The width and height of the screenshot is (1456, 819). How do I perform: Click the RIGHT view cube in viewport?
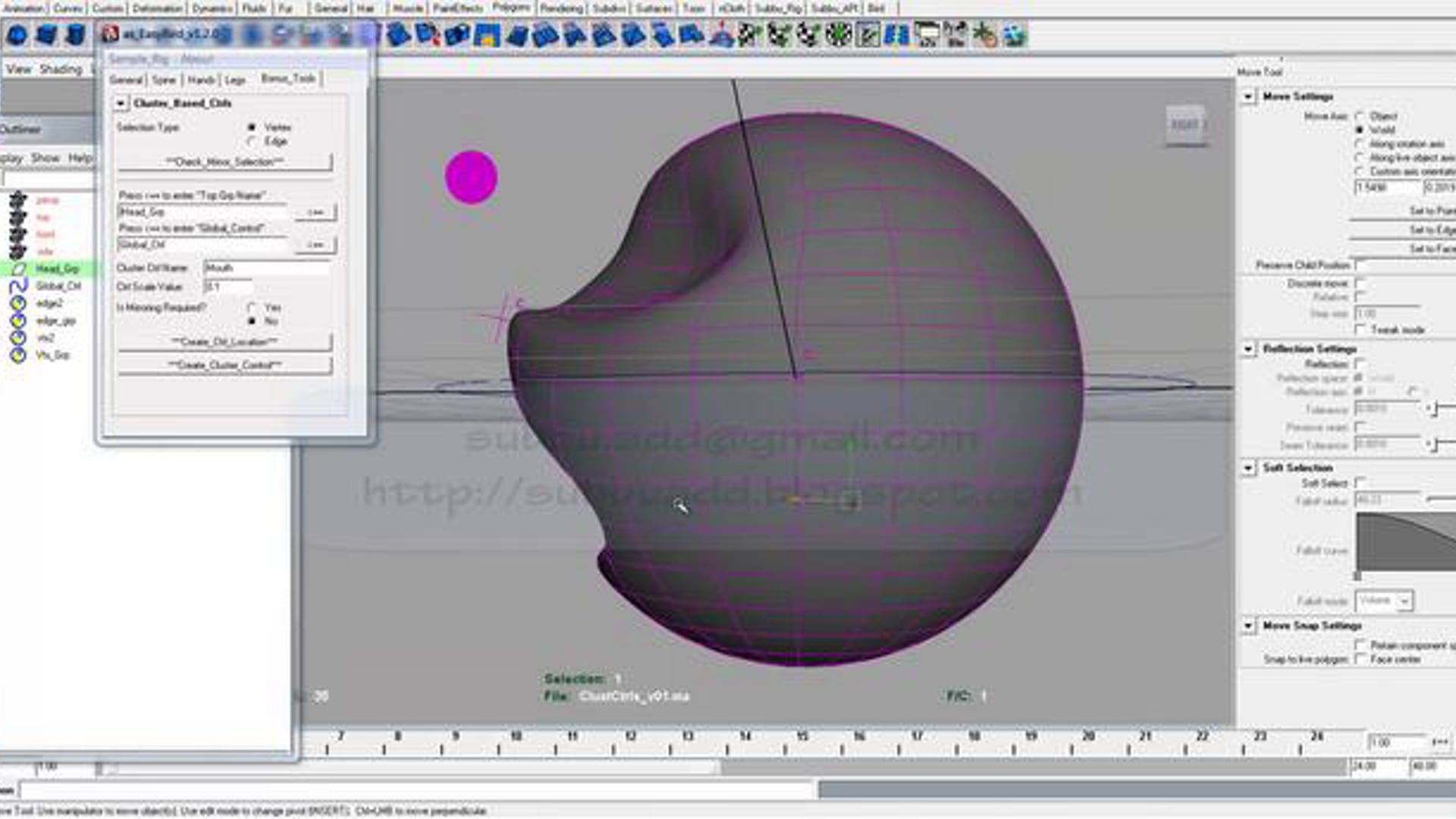[x=1185, y=125]
